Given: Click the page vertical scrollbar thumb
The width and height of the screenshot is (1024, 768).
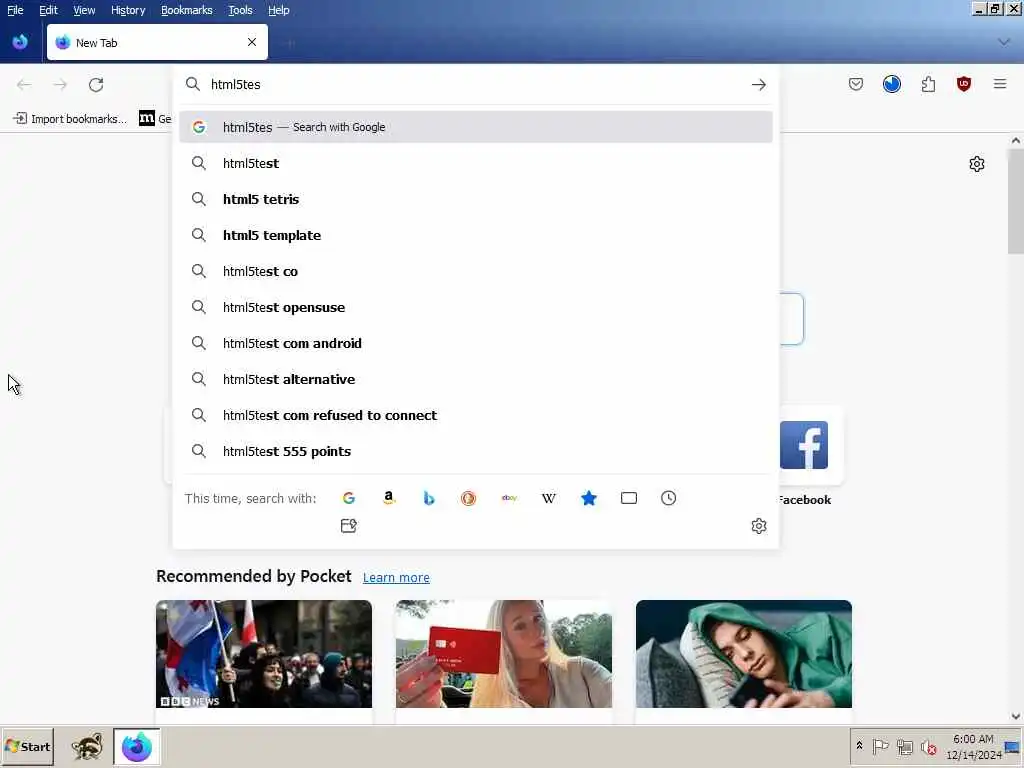Looking at the screenshot, I should click(1016, 201).
